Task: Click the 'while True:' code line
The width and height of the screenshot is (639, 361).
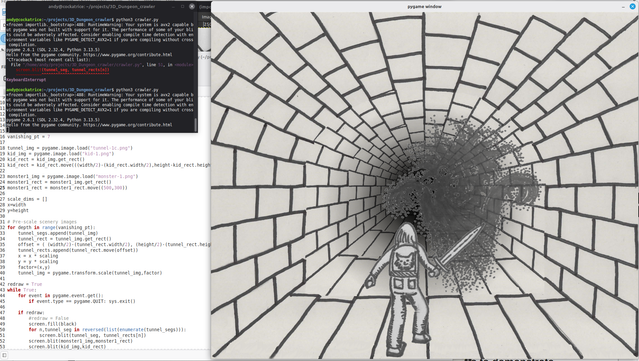Action: click(22, 290)
